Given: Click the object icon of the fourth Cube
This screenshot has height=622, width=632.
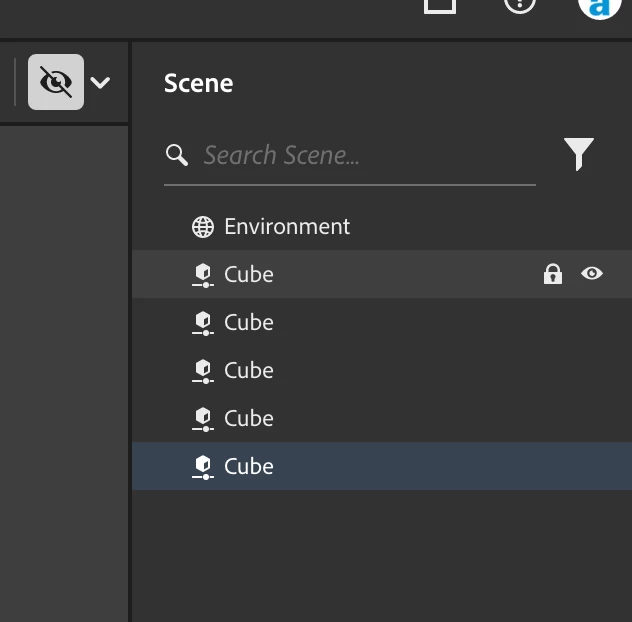Looking at the screenshot, I should pos(203,418).
